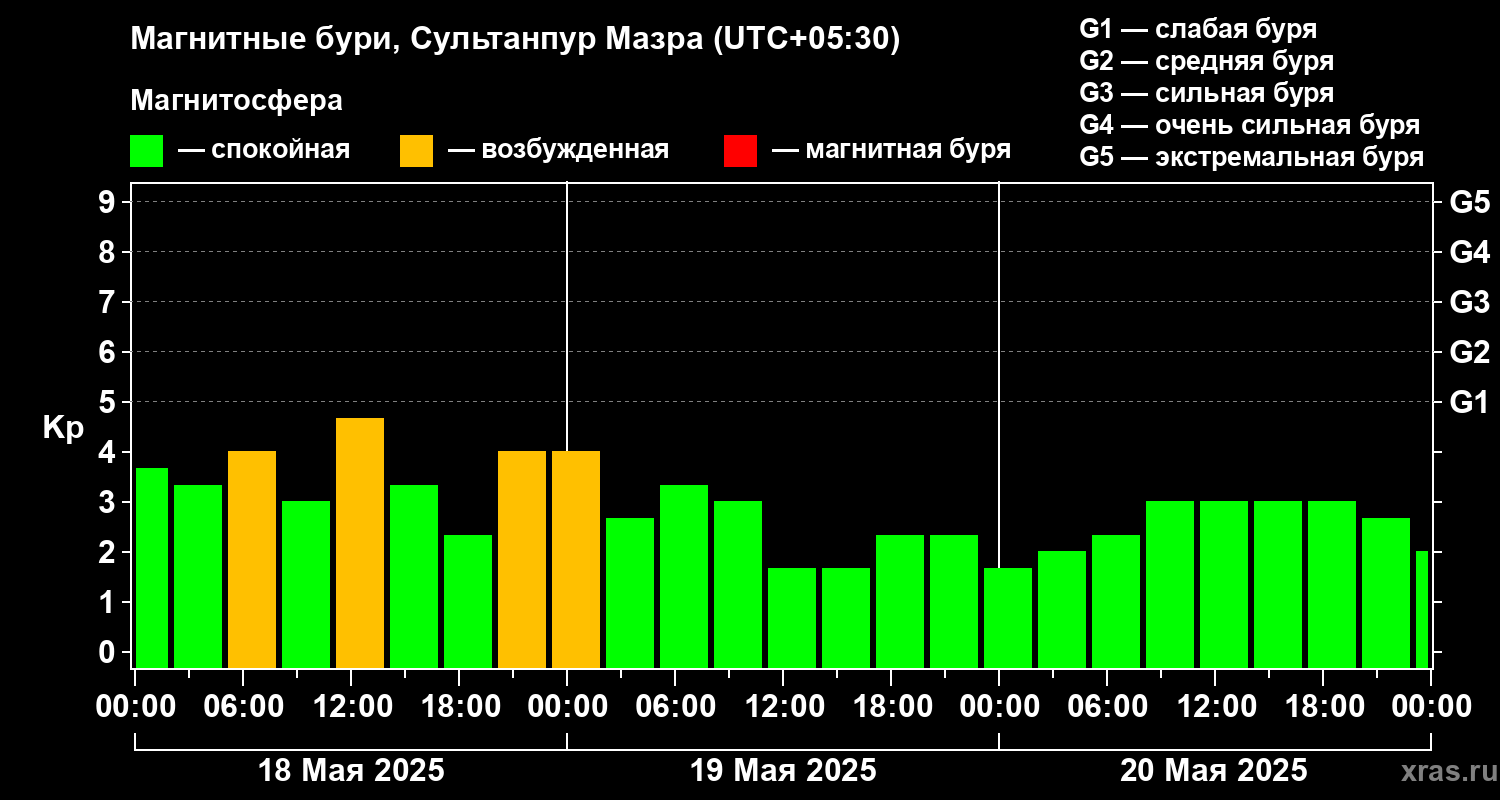Click the '— спокойная' legend label
The height and width of the screenshot is (800, 1500).
click(x=264, y=150)
